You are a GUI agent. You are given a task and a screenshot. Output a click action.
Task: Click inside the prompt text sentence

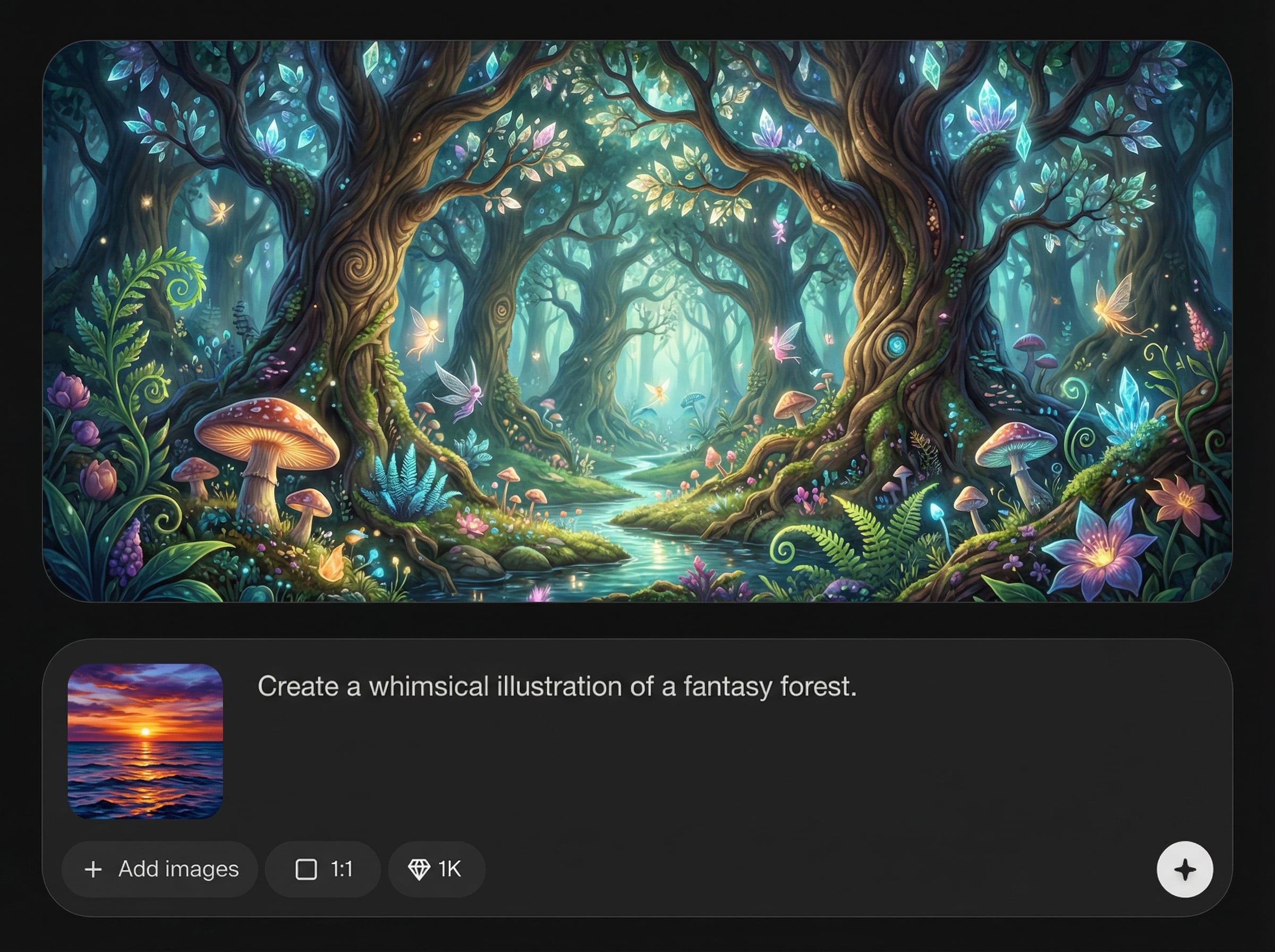tap(557, 686)
